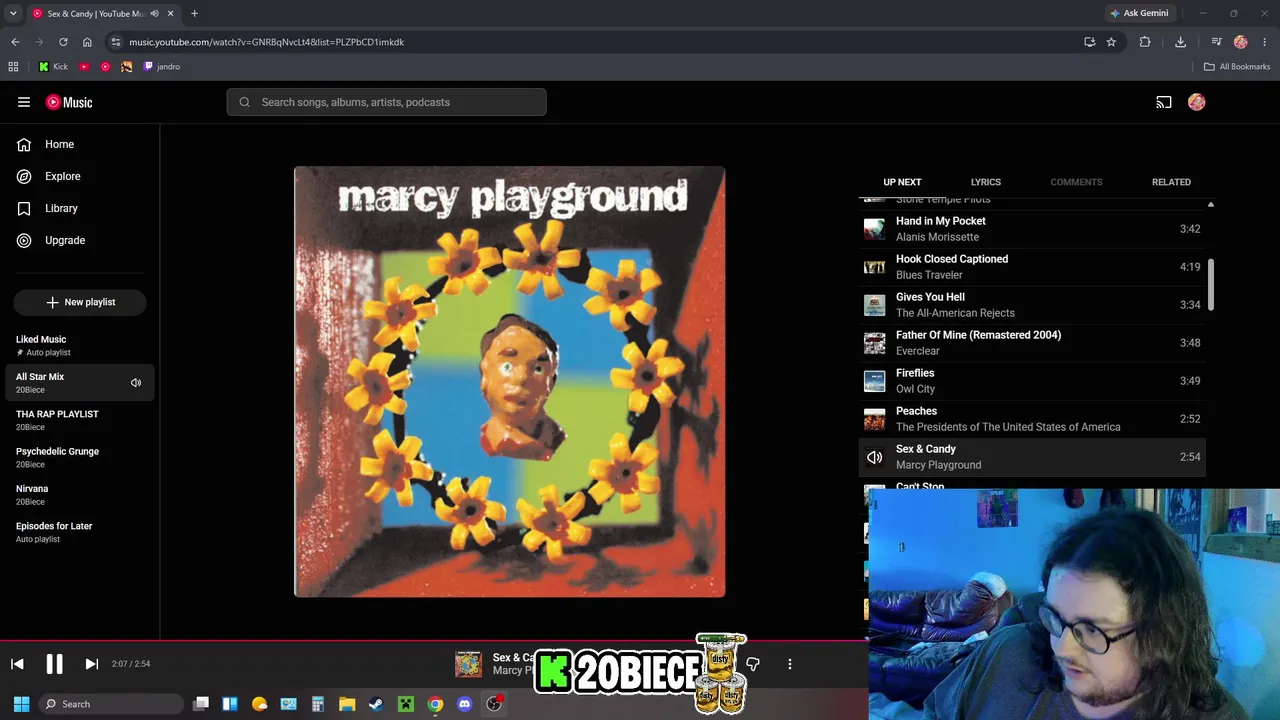
Task: Play Hook Closed Captioned from queue
Action: tap(1032, 267)
